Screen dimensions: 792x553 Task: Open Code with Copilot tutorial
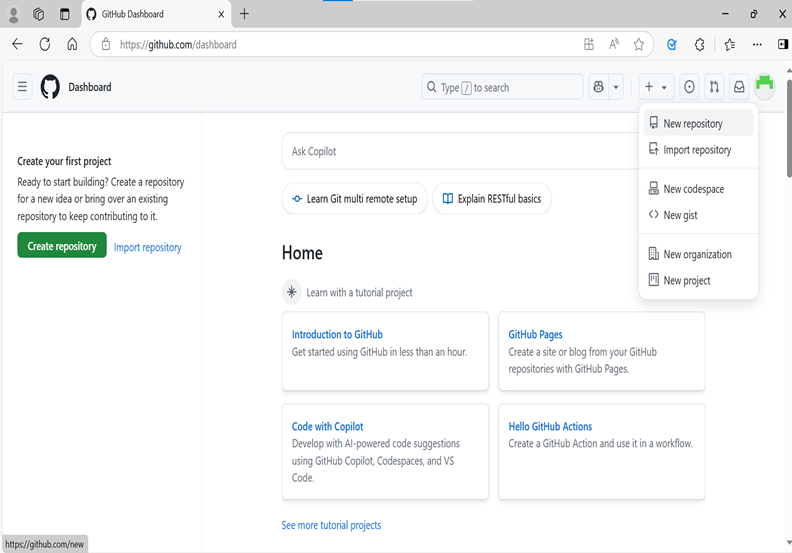327,426
